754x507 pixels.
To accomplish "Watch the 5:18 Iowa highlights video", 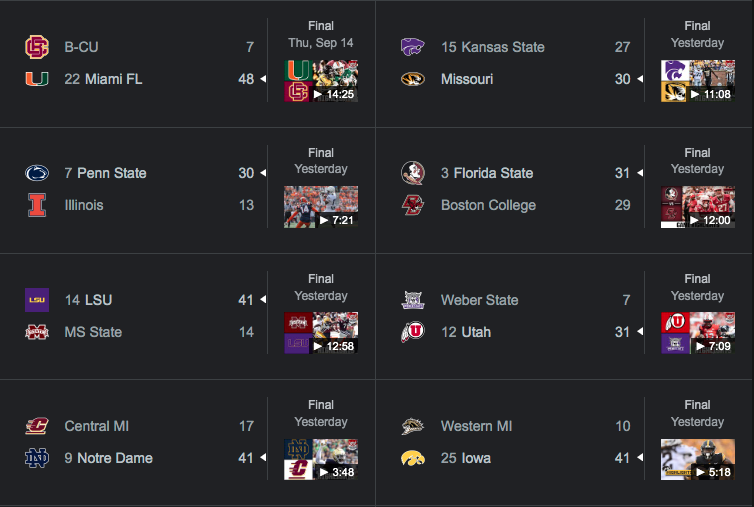I will [698, 460].
